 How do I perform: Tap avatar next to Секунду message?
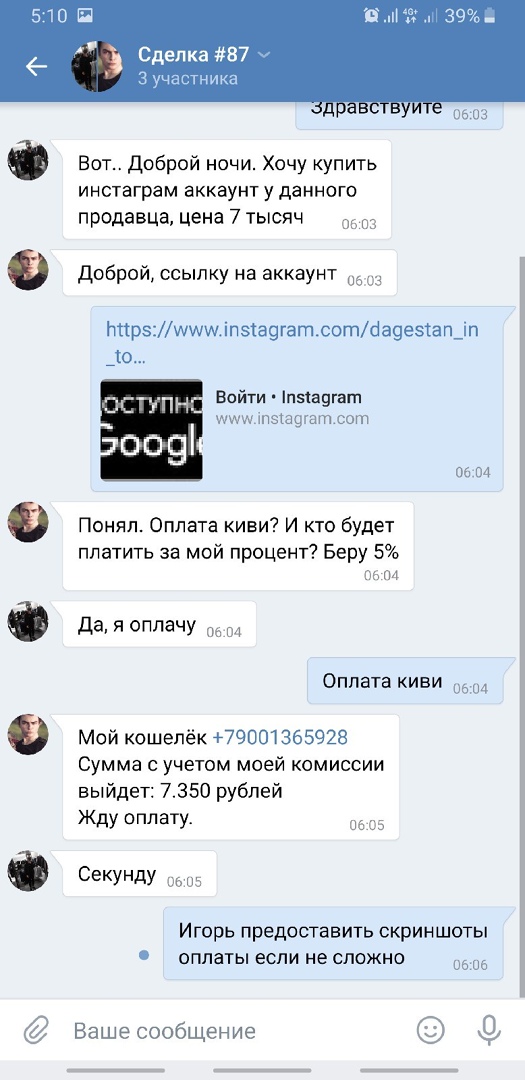tap(28, 871)
